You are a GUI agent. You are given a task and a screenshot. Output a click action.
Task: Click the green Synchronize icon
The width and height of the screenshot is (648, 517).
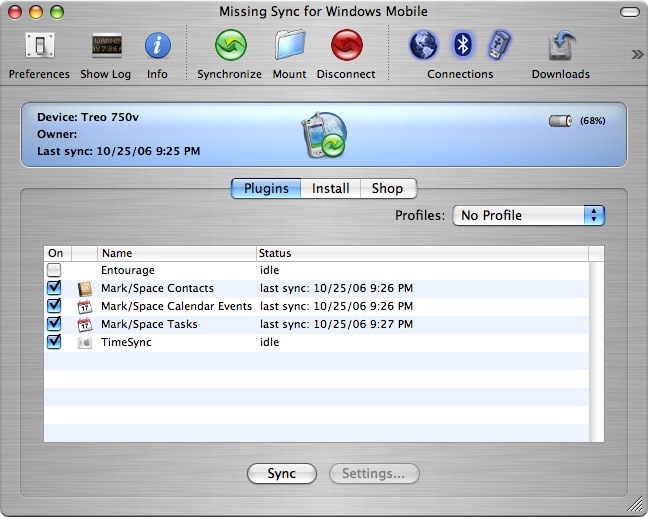231,45
